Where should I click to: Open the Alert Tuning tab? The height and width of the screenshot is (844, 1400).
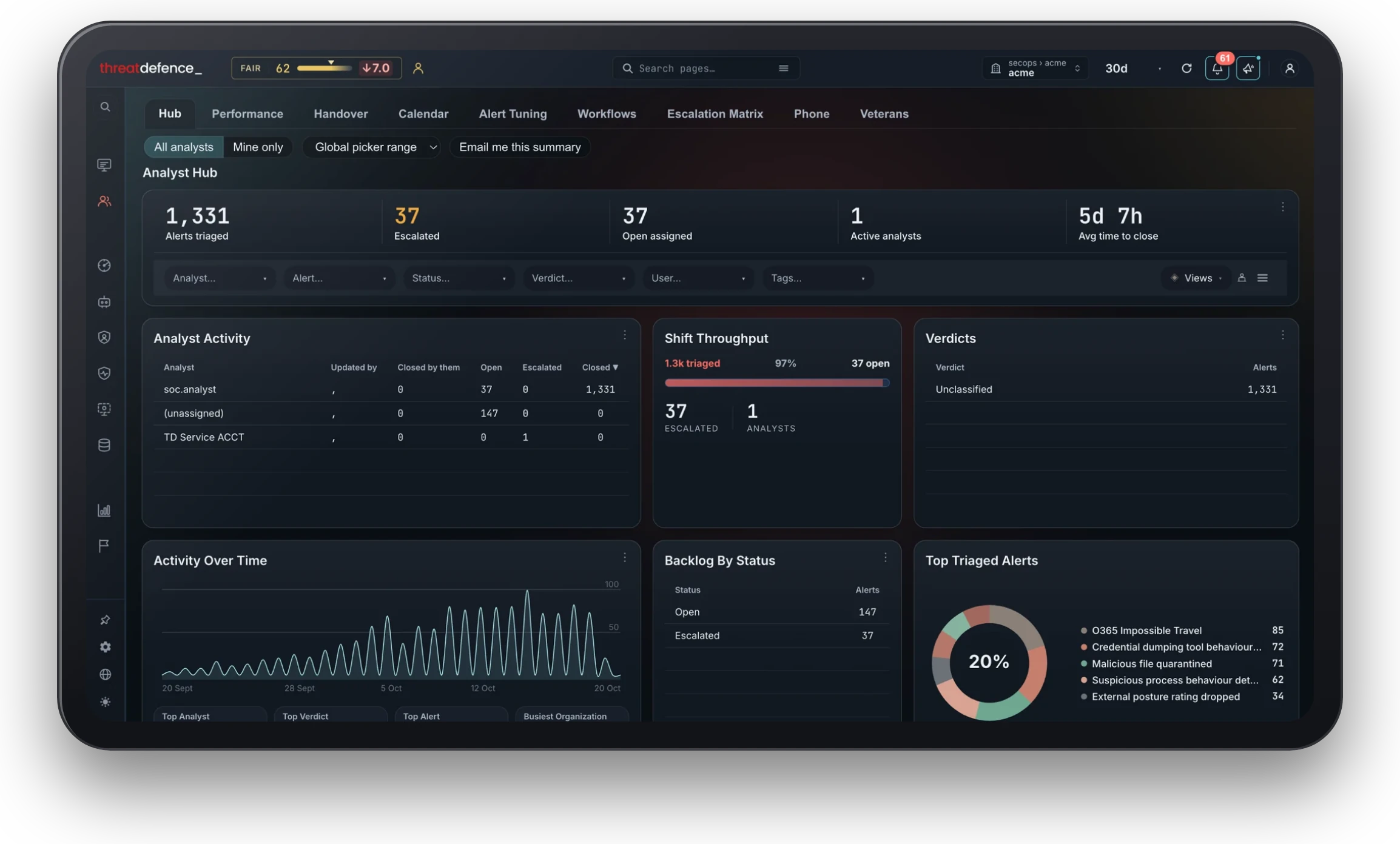513,113
